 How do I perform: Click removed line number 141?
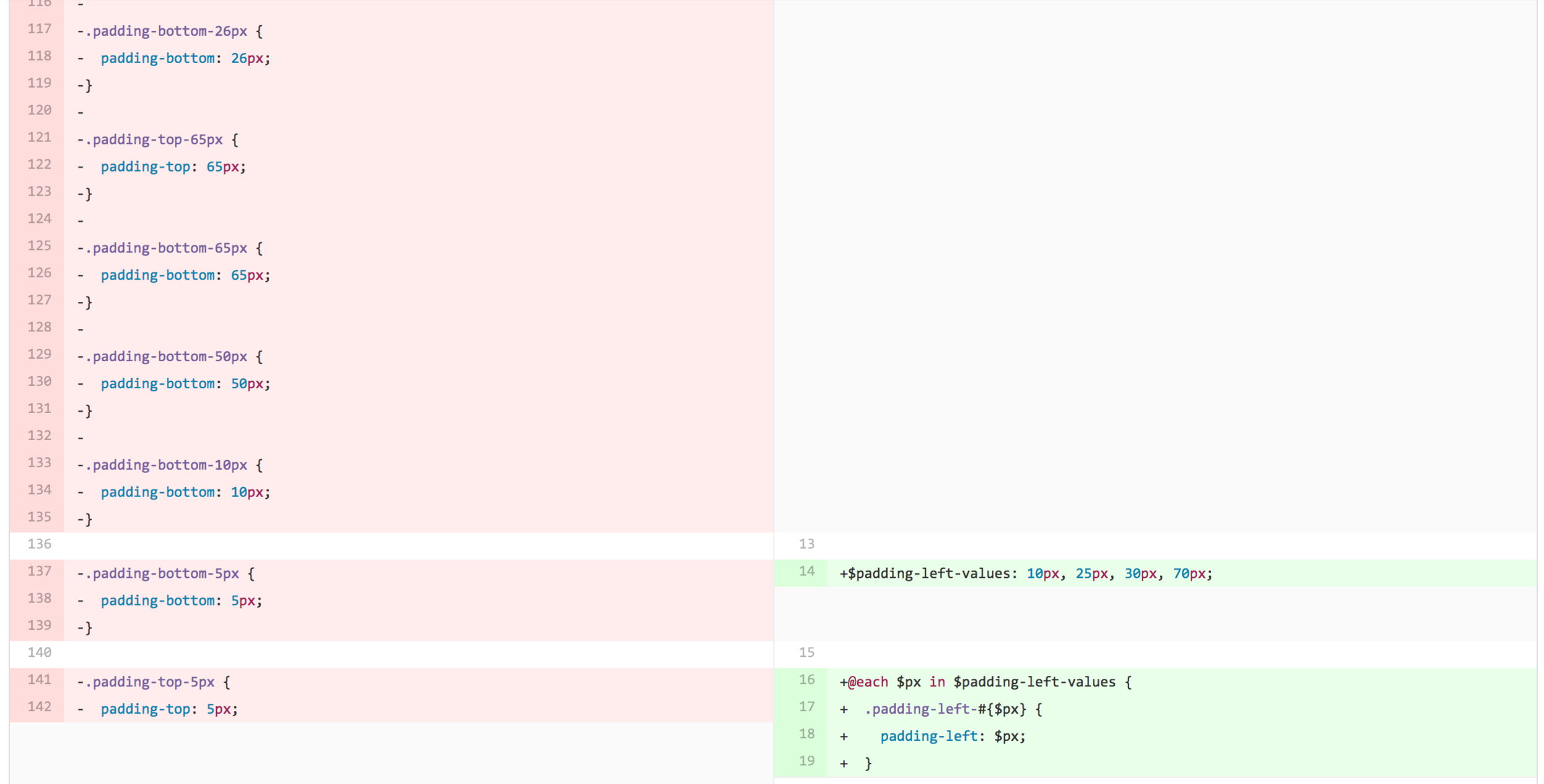(x=39, y=680)
